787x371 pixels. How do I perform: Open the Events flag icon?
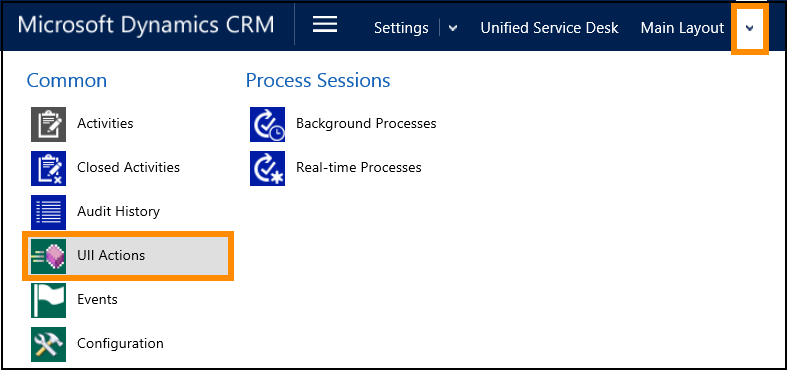click(x=48, y=300)
